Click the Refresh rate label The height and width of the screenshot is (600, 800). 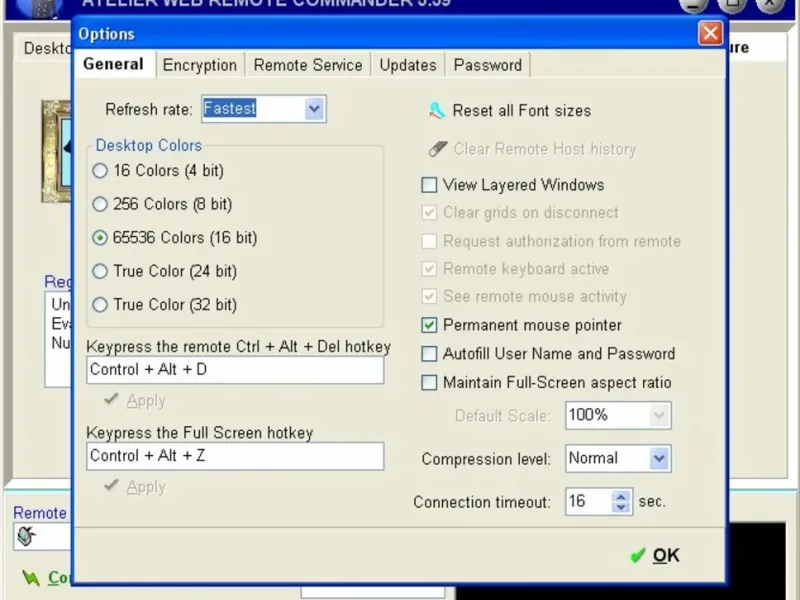pyautogui.click(x=148, y=109)
